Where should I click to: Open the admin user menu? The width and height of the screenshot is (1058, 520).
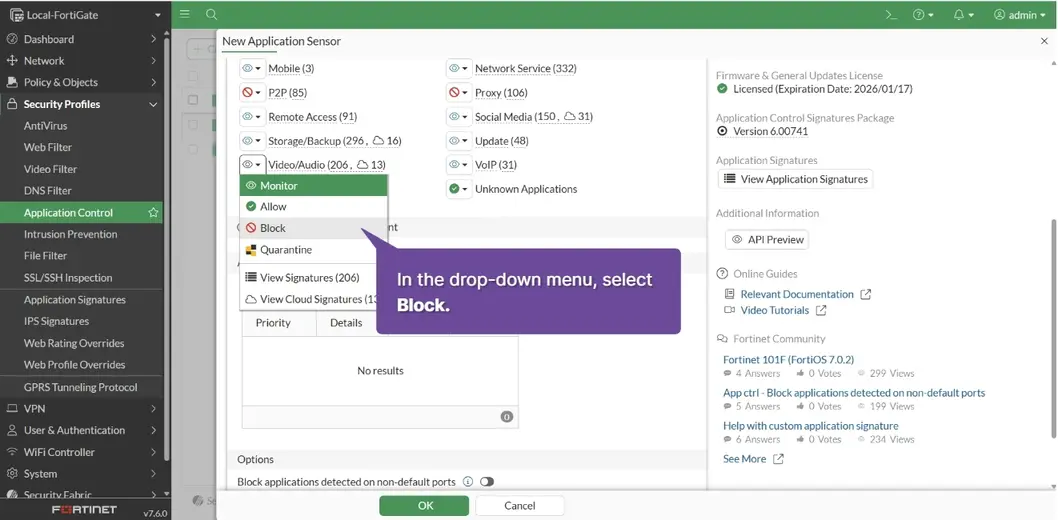point(1019,15)
